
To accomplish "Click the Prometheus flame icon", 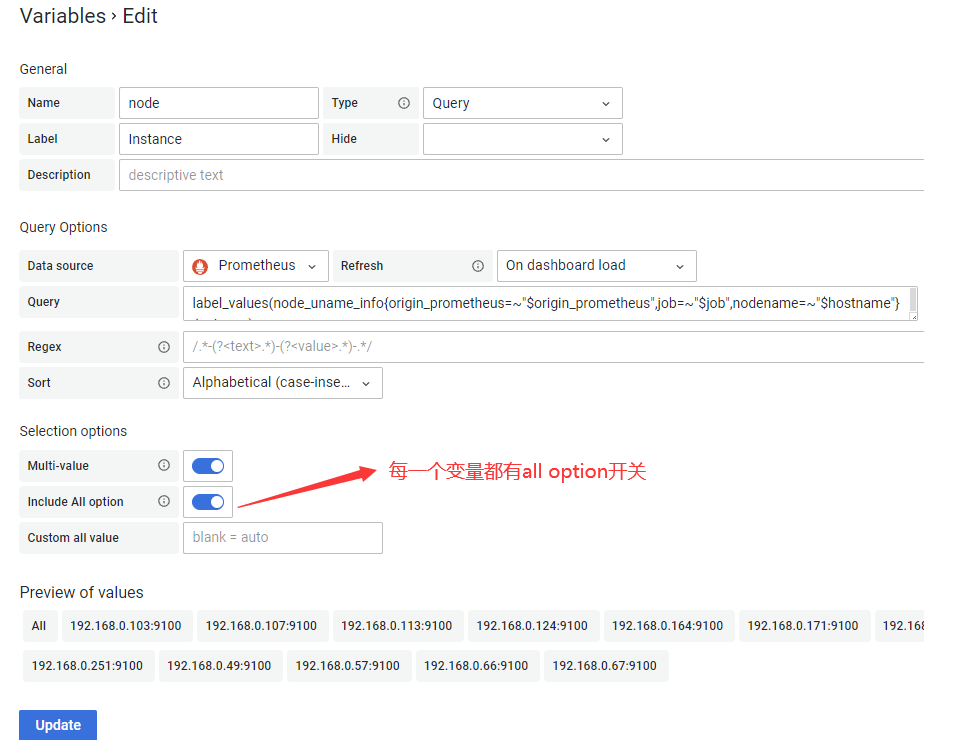I will pos(200,266).
